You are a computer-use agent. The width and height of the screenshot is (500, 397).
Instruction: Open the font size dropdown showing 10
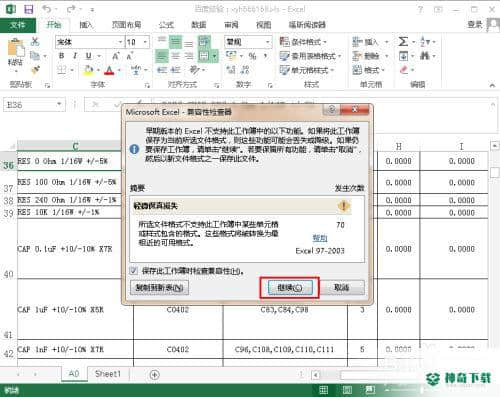point(145,42)
